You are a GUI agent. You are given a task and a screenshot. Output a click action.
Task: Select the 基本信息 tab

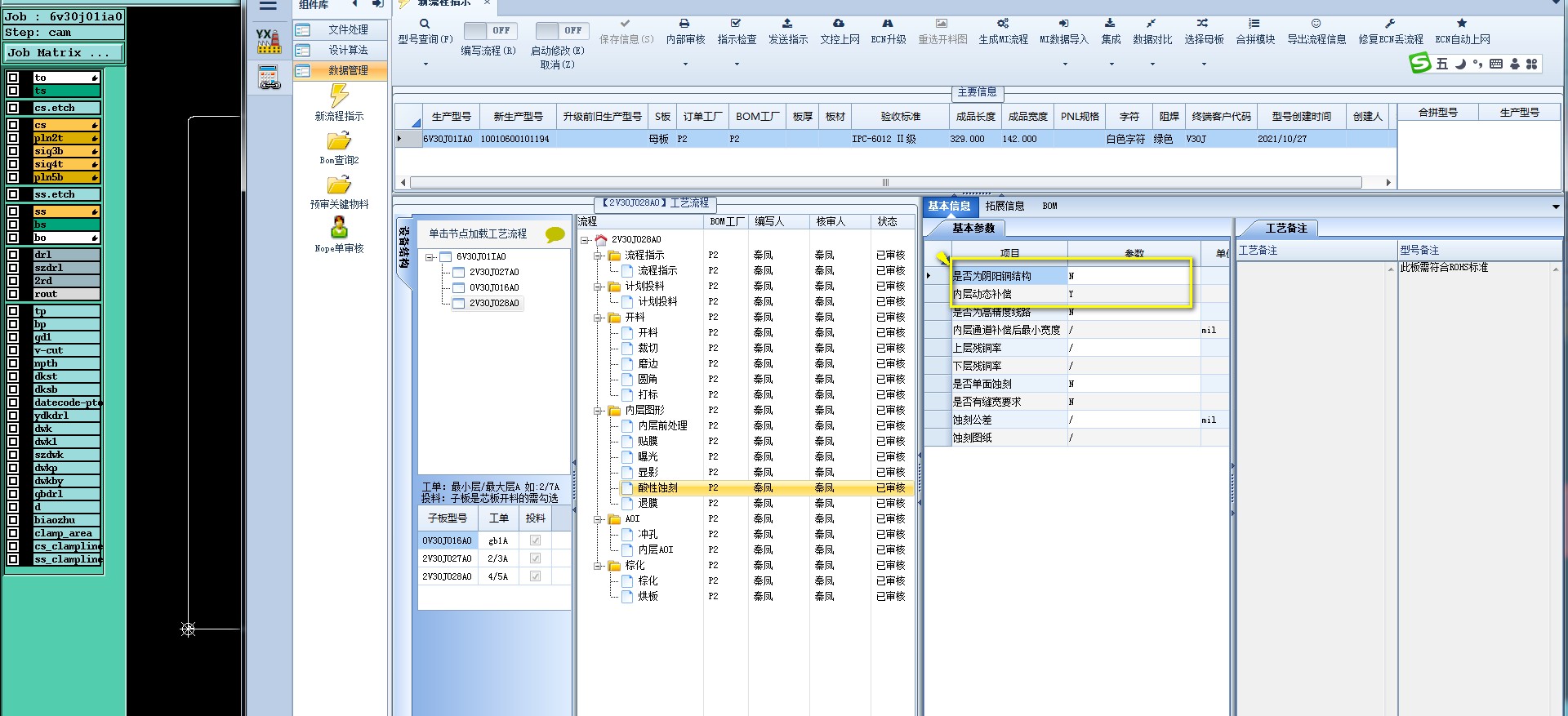coord(949,207)
